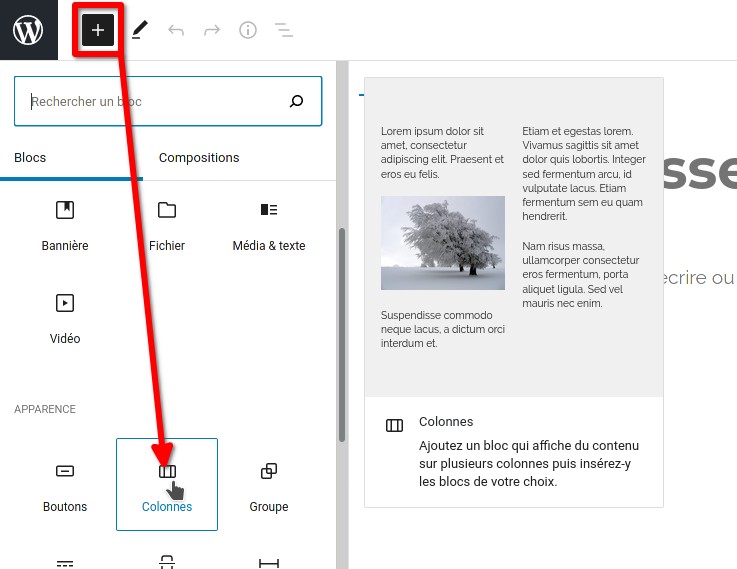
Task: Click the Undo arrow icon
Action: point(176,30)
